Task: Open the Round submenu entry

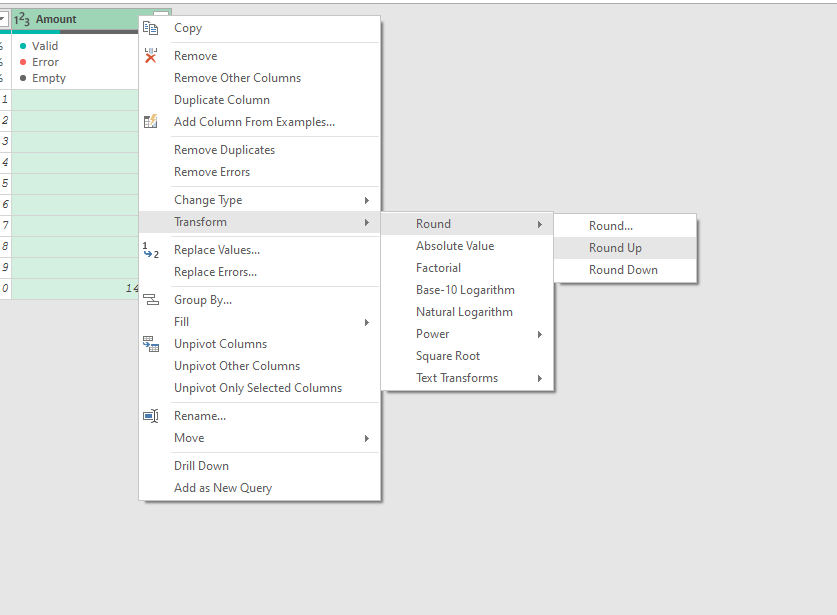Action: pyautogui.click(x=467, y=224)
